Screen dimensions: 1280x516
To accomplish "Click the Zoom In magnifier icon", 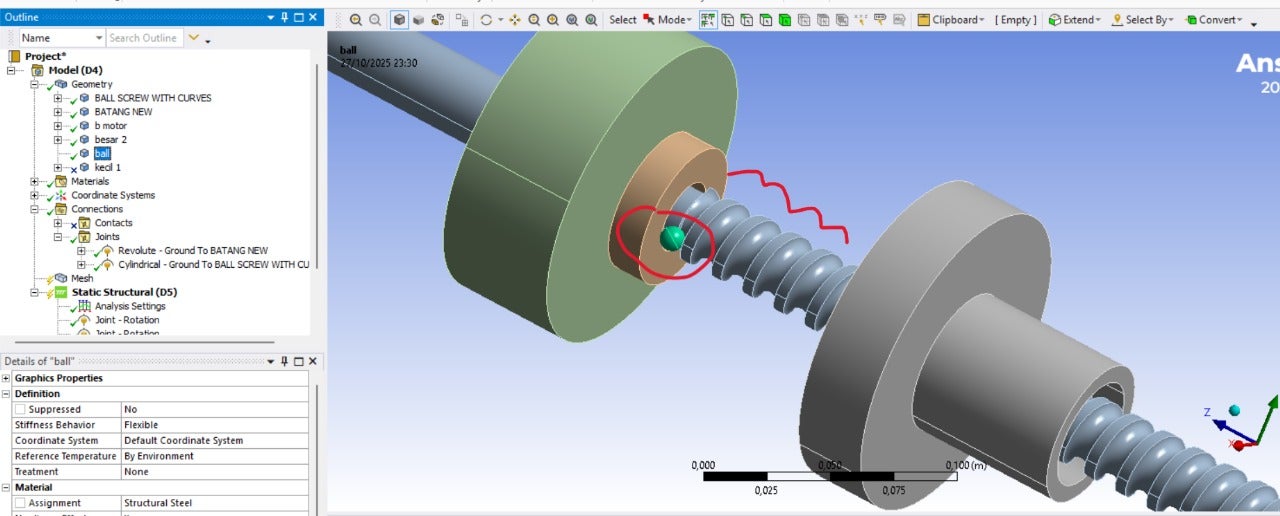I will click(356, 20).
